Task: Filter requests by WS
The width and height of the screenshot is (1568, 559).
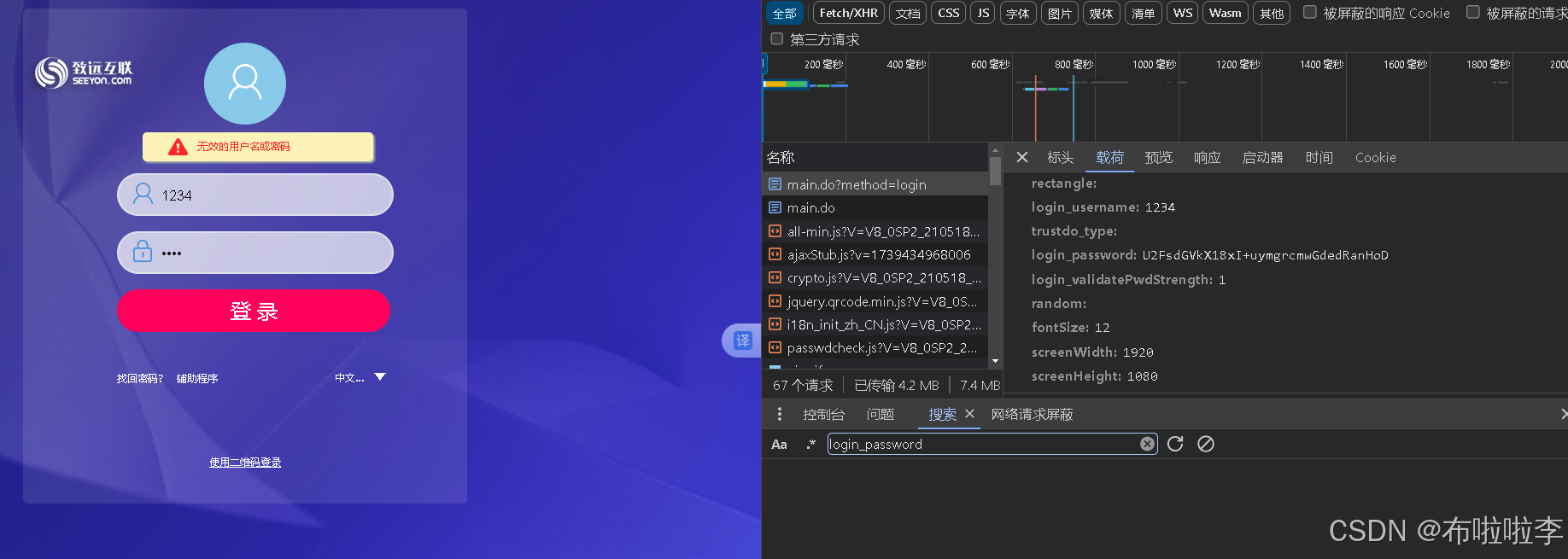Action: (x=1183, y=13)
